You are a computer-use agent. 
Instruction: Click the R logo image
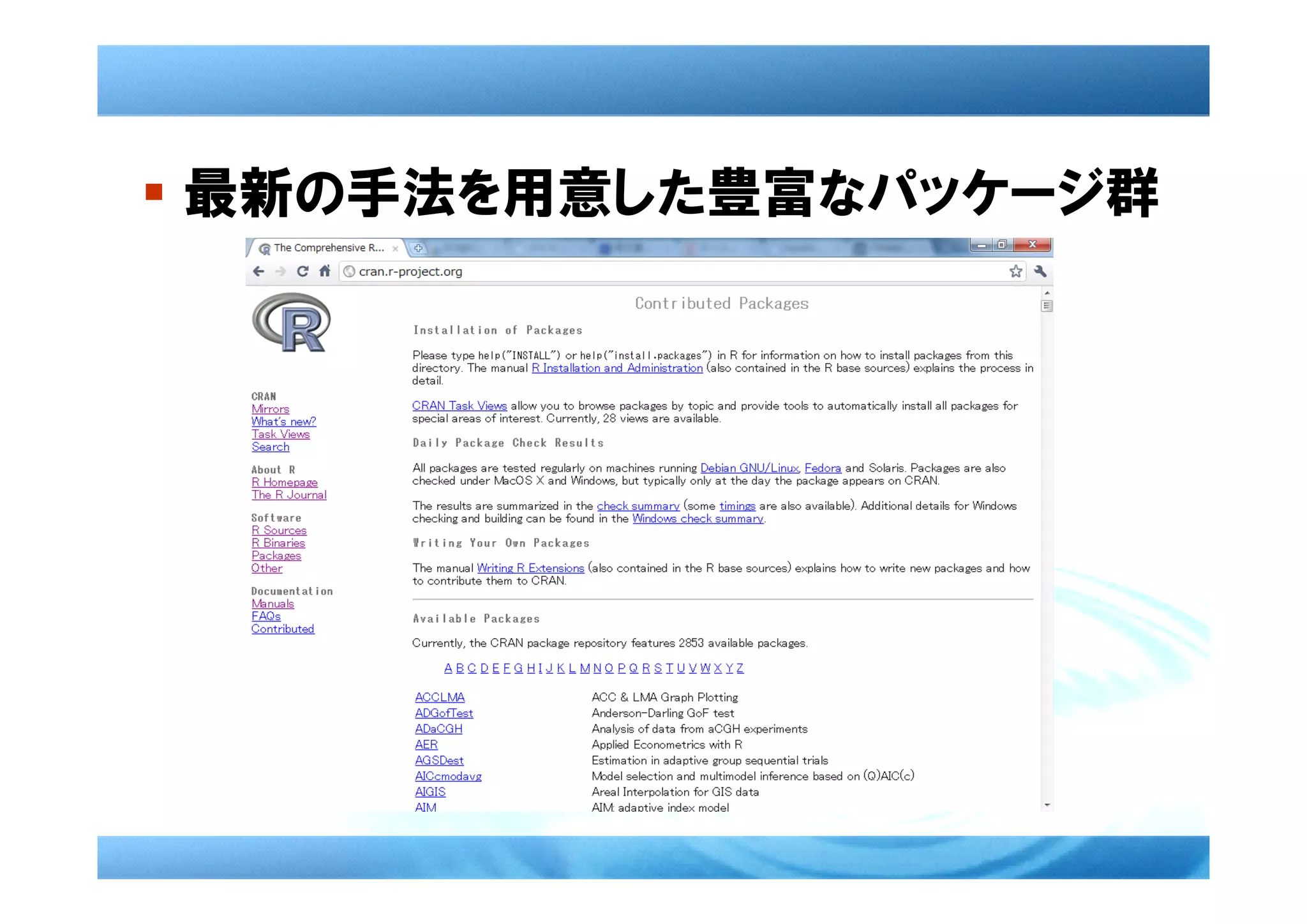point(292,322)
